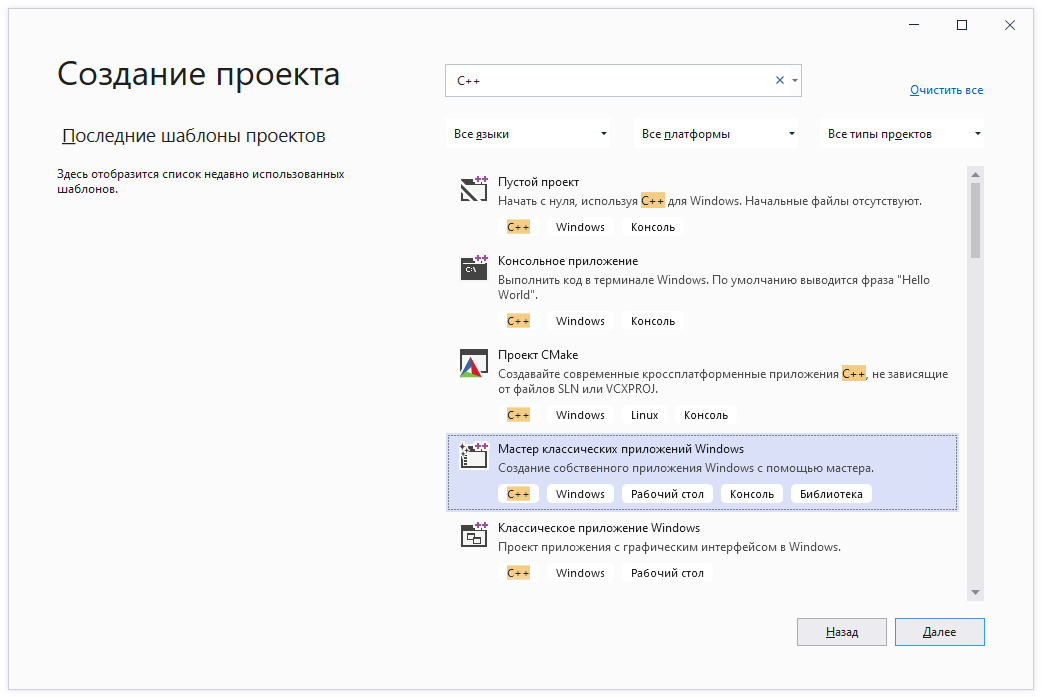Viewport: 1042px width, 698px height.
Task: Click the Классическое приложение Windows template icon
Action: click(473, 535)
